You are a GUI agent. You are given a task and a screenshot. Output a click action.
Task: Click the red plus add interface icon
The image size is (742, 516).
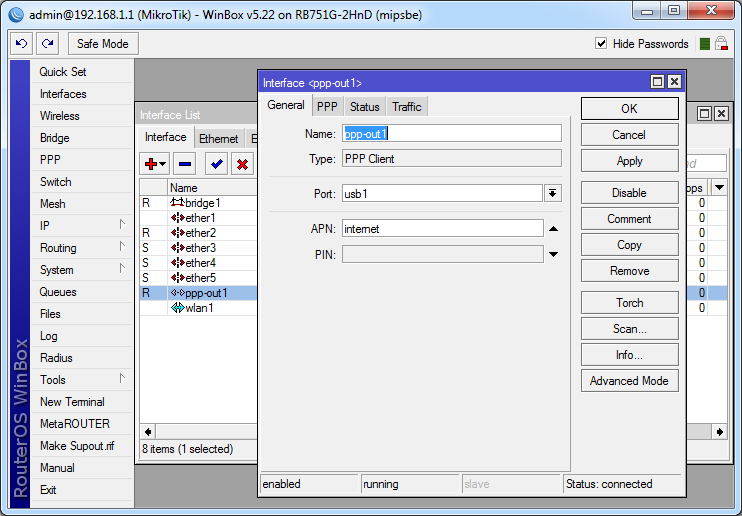tap(155, 164)
